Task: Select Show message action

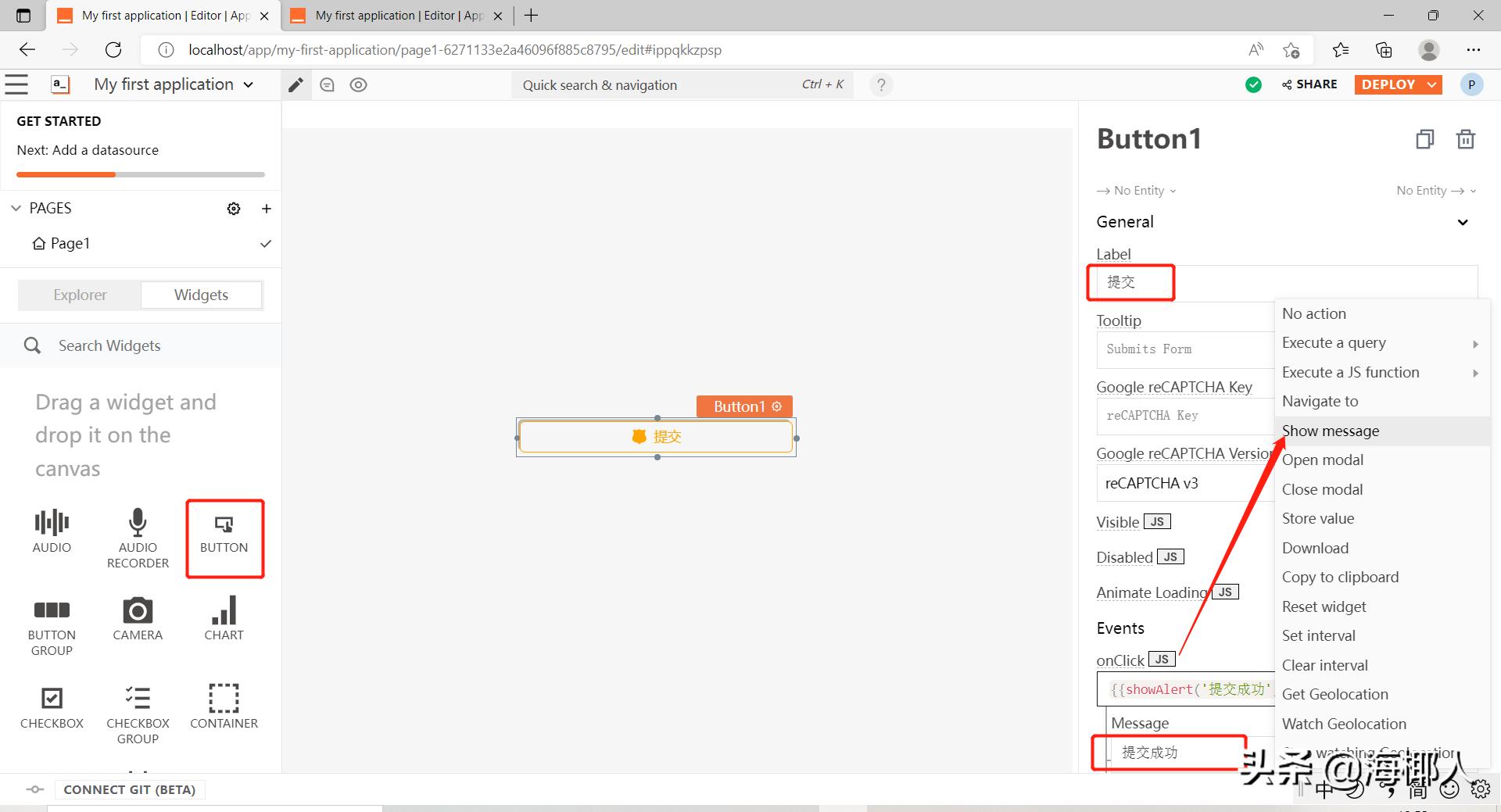Action: pos(1382,431)
